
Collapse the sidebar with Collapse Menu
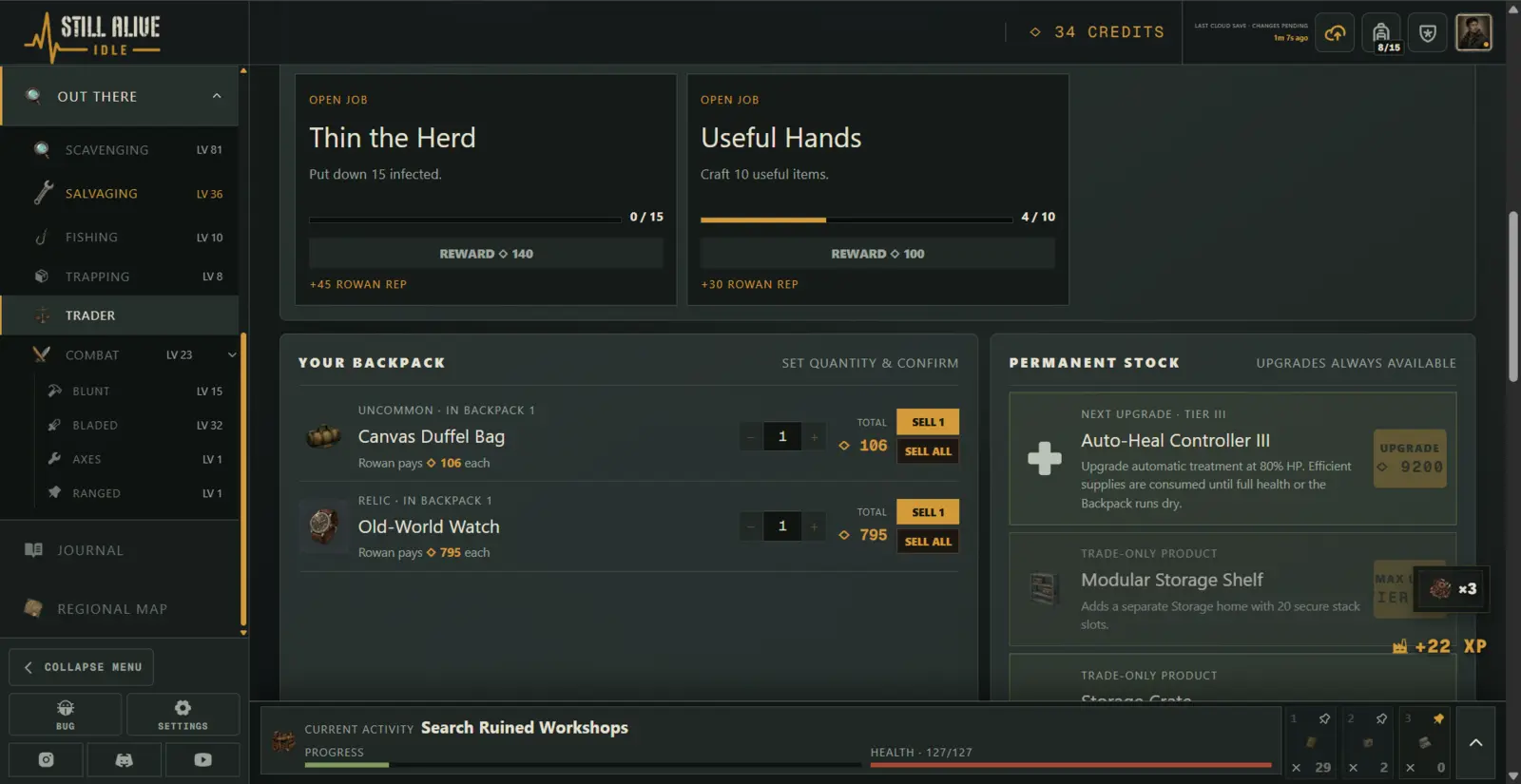pos(82,667)
